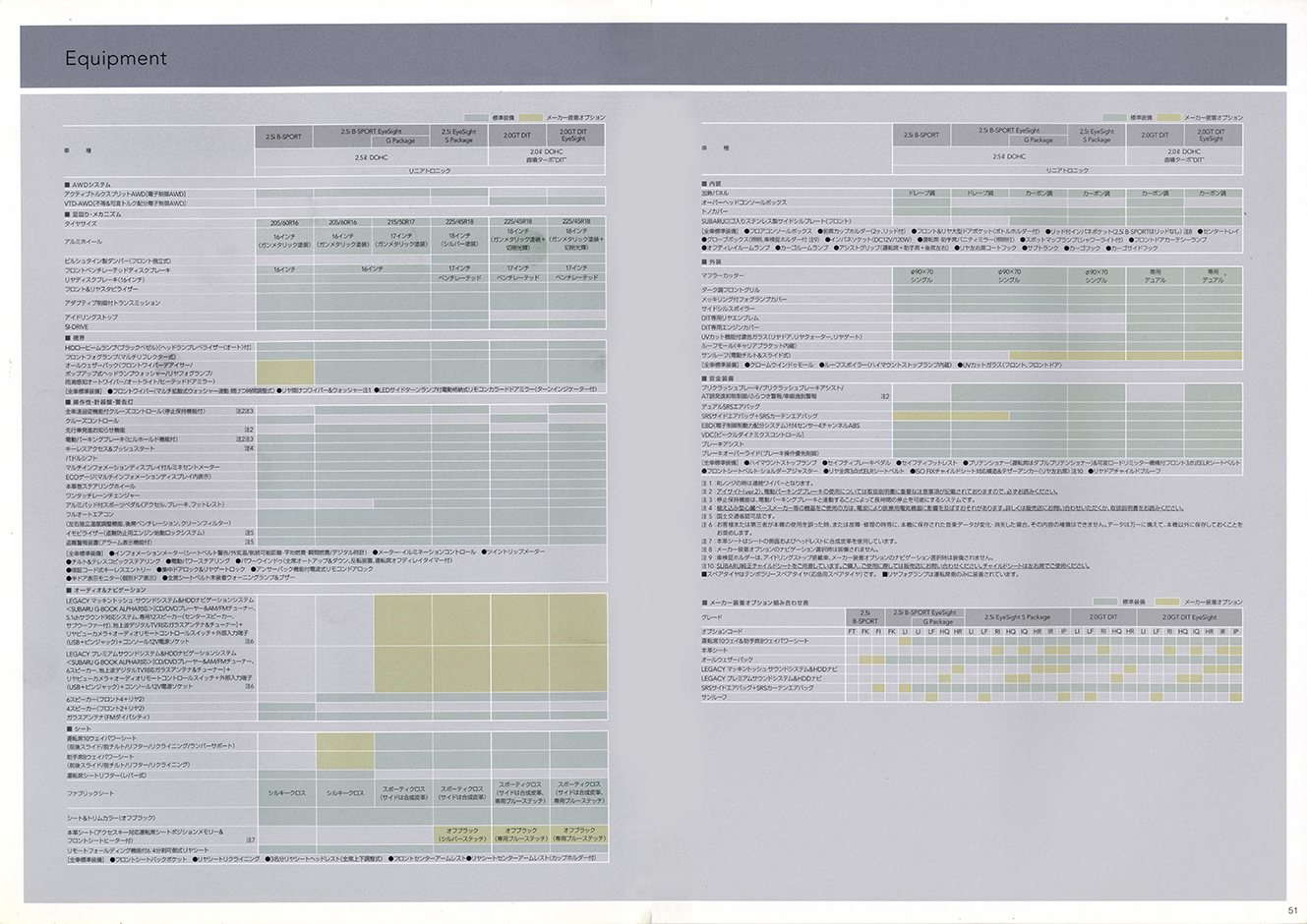This screenshot has height=924, width=1307.
Task: Click the green 標準装備 swatch in the combination table legend
Action: pos(1105,602)
